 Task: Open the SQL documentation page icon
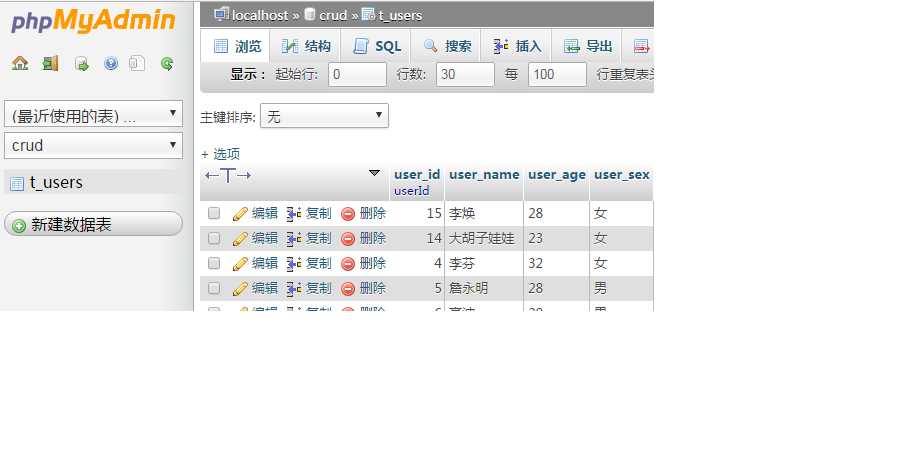pos(137,63)
